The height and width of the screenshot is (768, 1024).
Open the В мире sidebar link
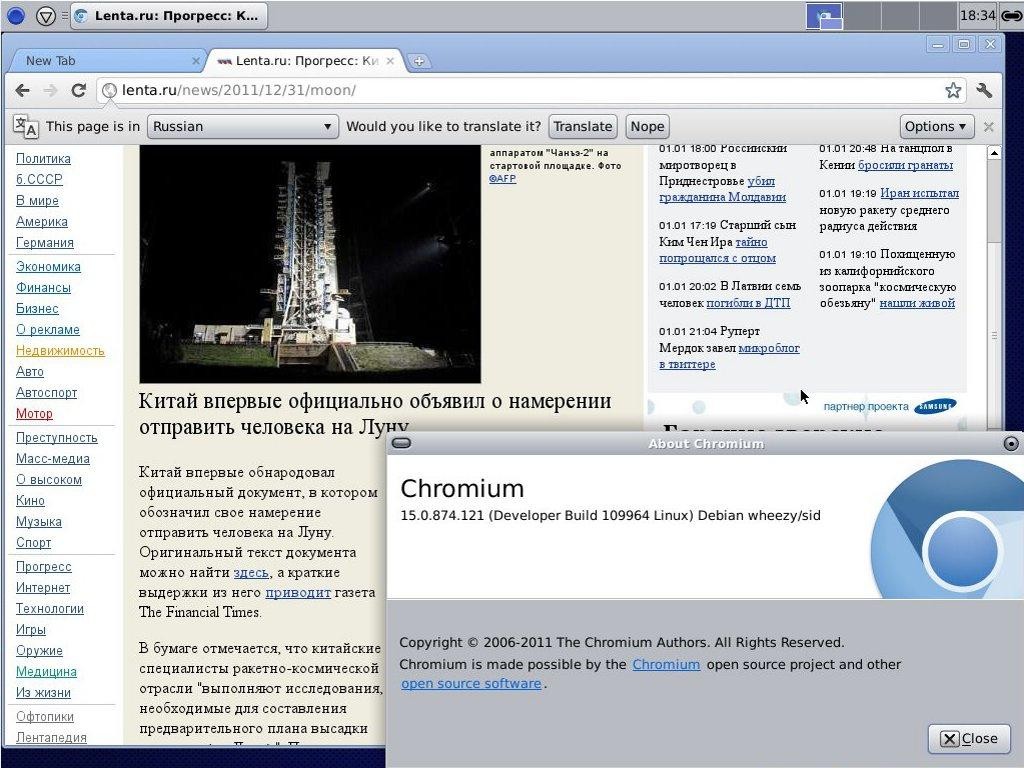pos(37,200)
